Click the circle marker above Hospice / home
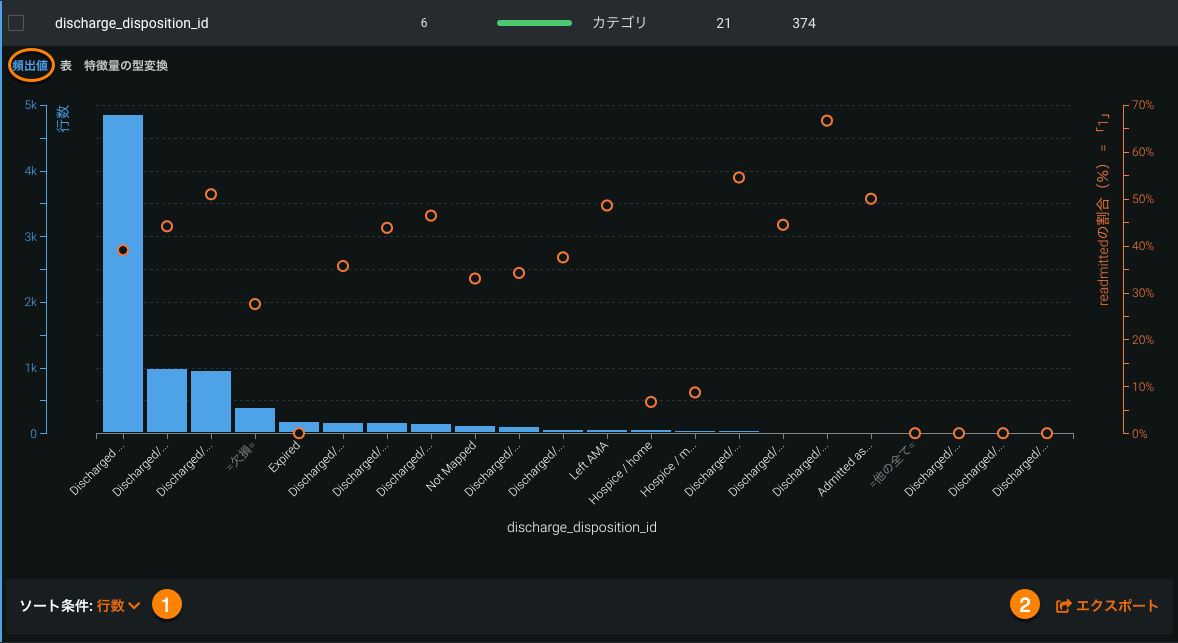This screenshot has width=1178, height=643. click(x=651, y=402)
